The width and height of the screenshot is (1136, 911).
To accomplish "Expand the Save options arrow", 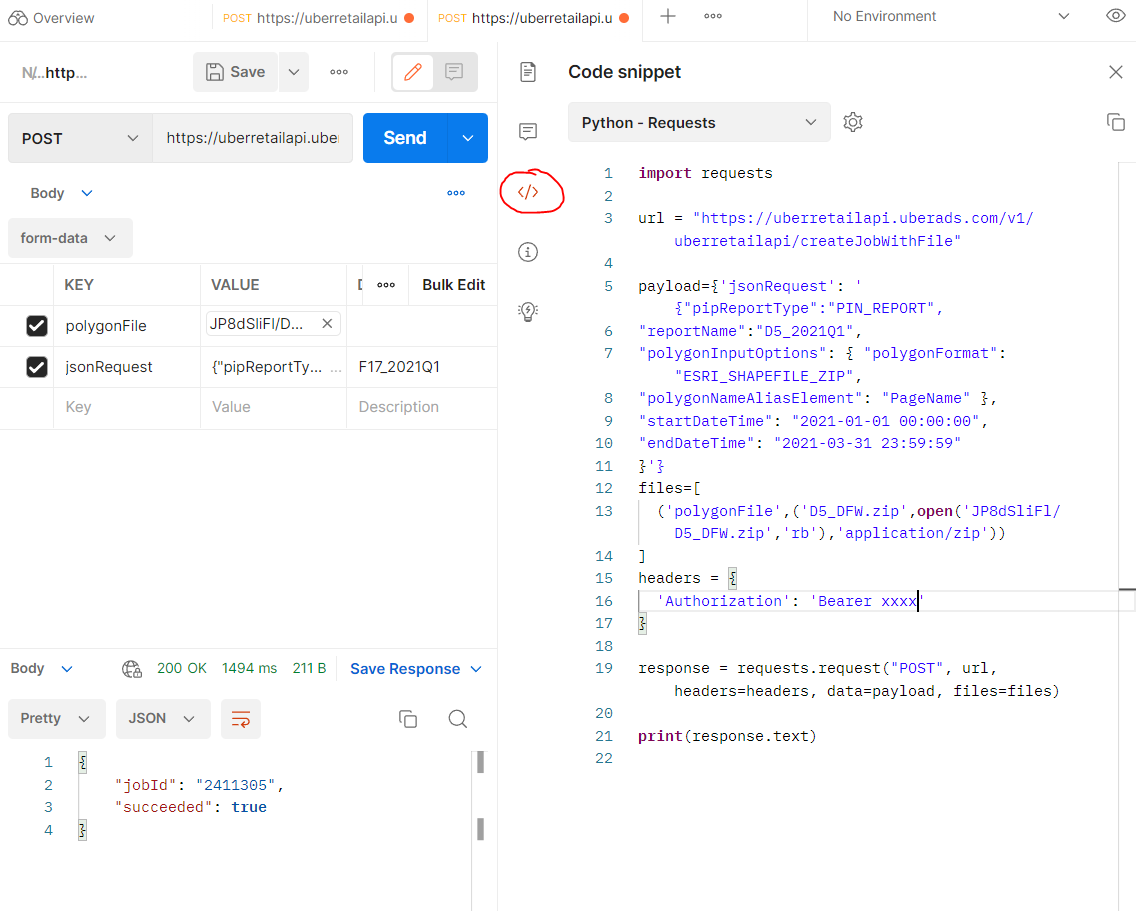I will pyautogui.click(x=294, y=72).
